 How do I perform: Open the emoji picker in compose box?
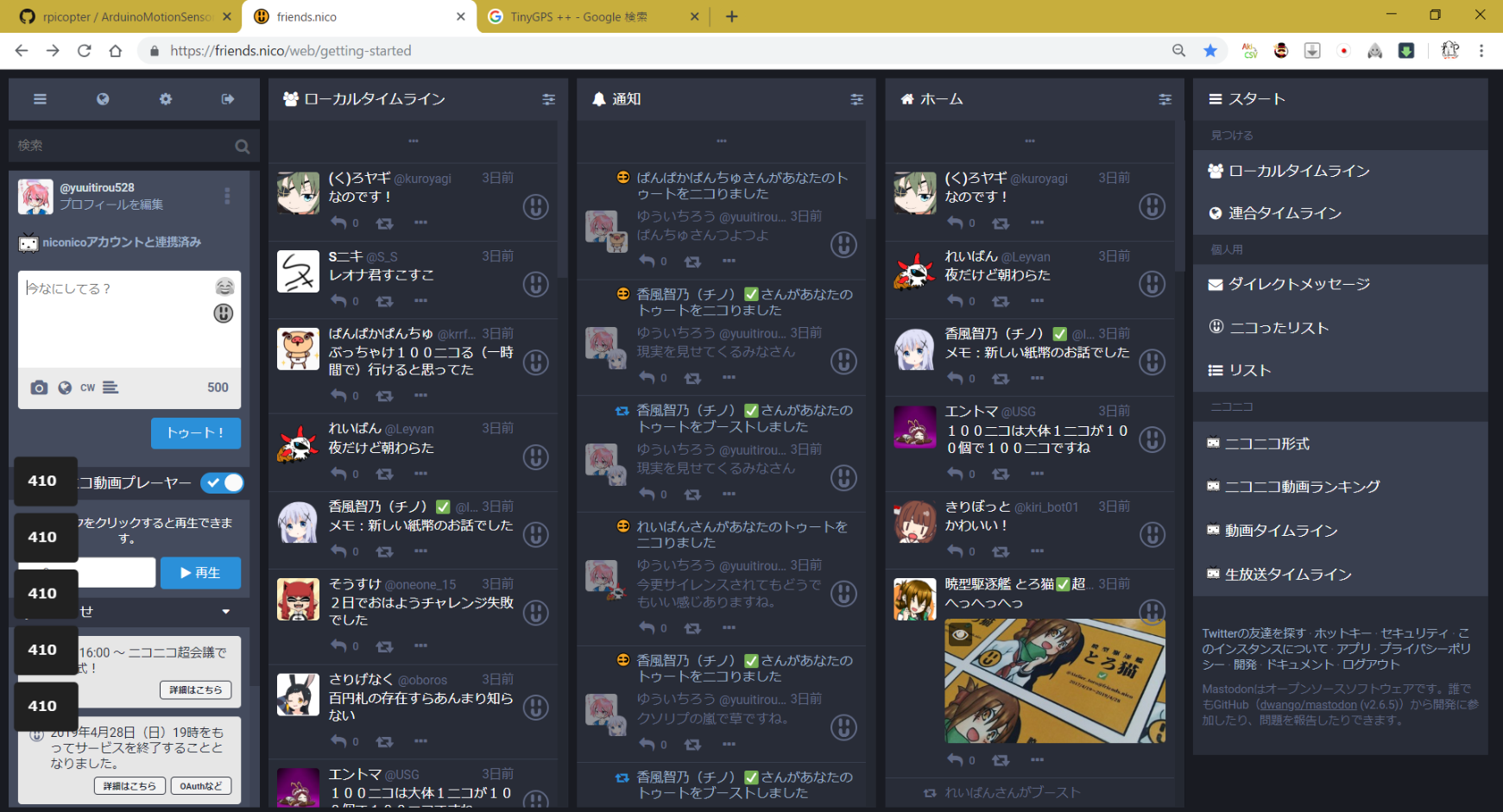[224, 286]
